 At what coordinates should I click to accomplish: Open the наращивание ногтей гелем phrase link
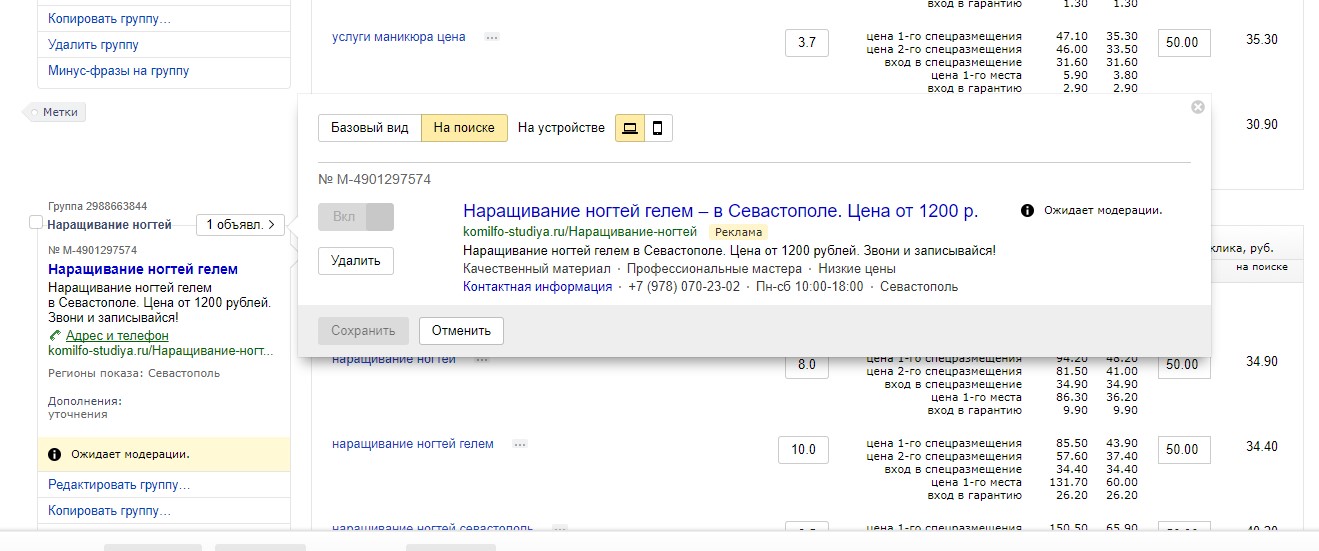413,444
